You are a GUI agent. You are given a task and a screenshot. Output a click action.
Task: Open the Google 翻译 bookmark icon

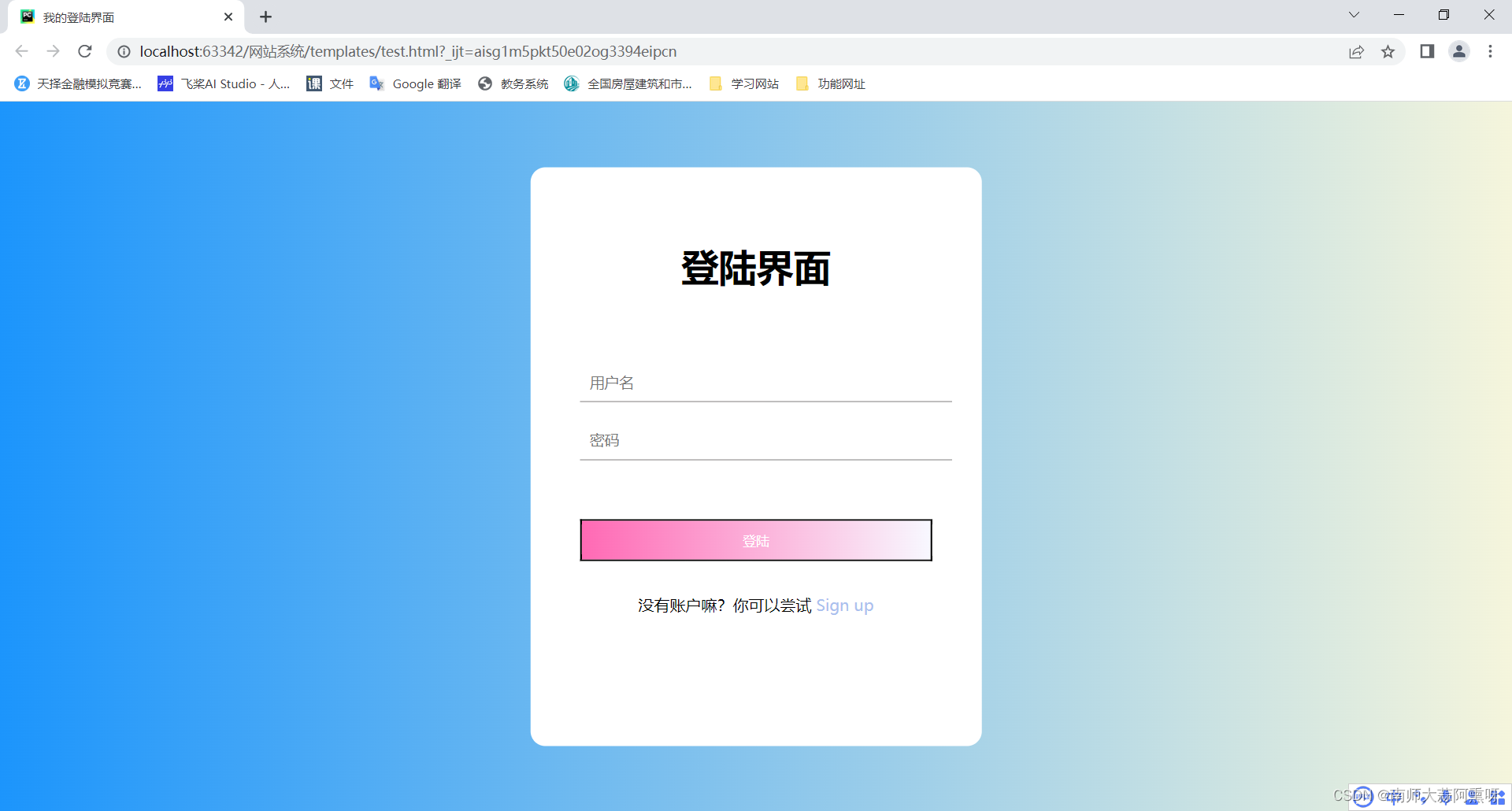376,83
